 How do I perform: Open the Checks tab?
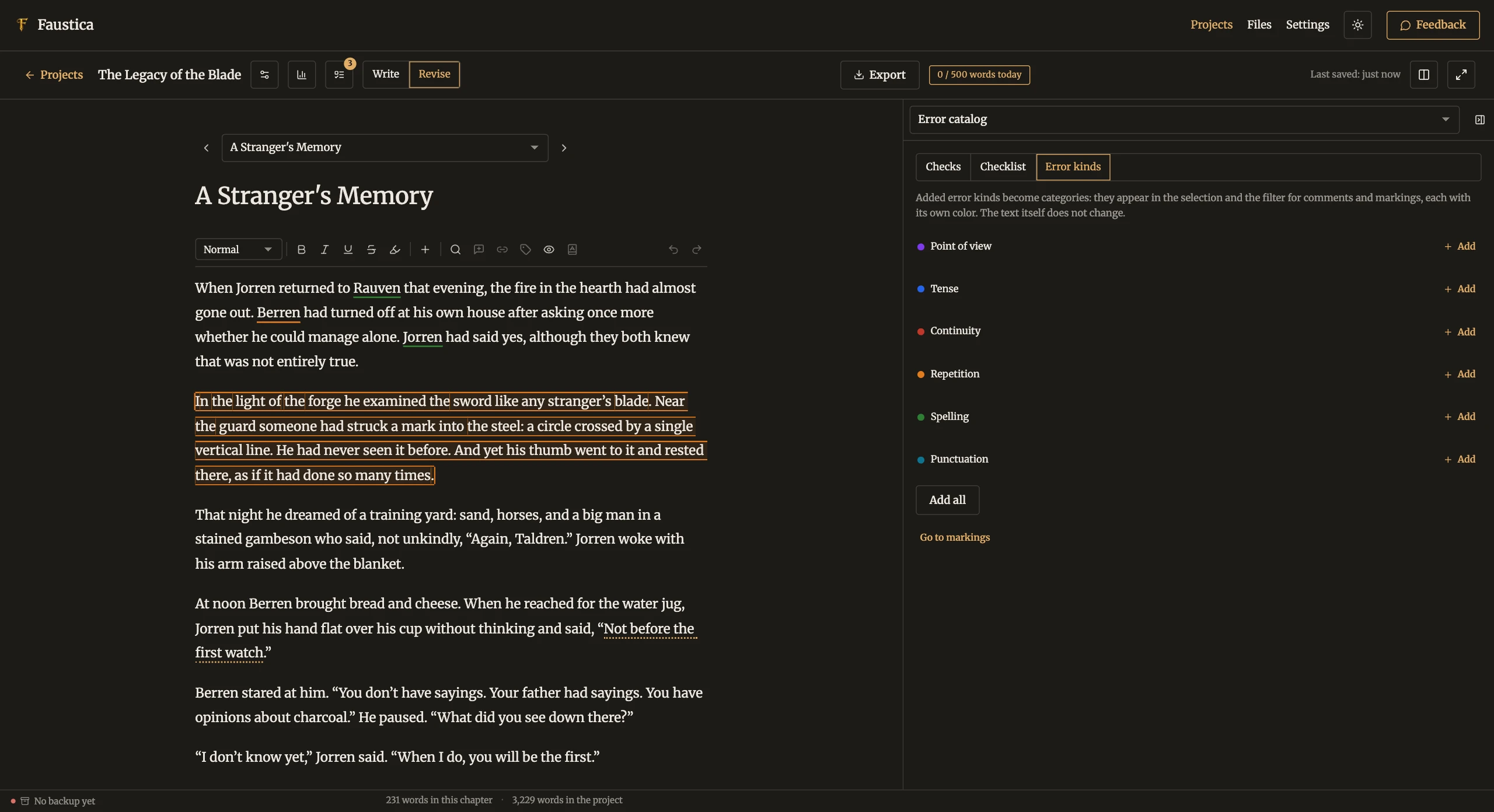coord(943,167)
